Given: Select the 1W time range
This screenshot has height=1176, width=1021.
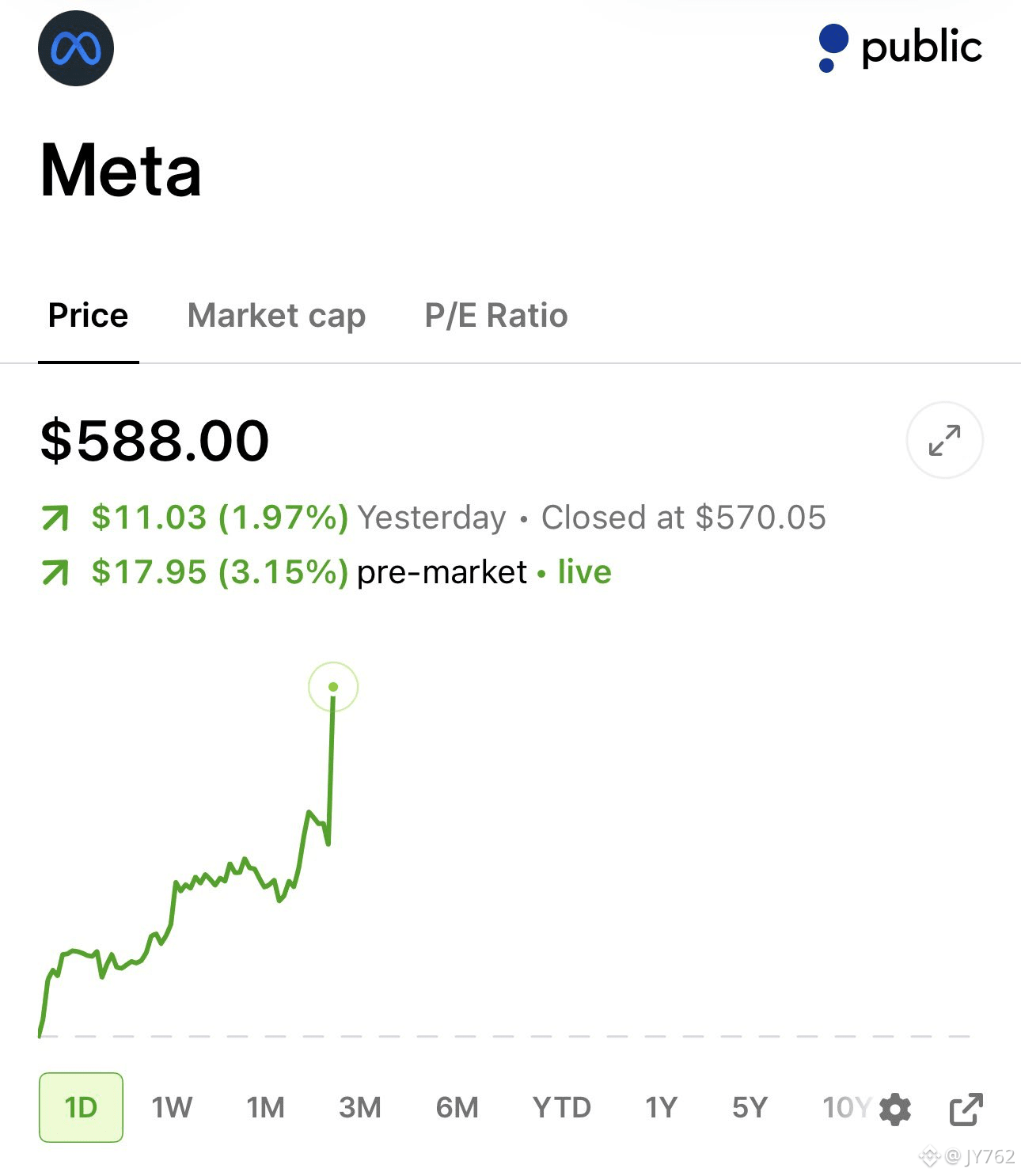Looking at the screenshot, I should pos(172,1107).
